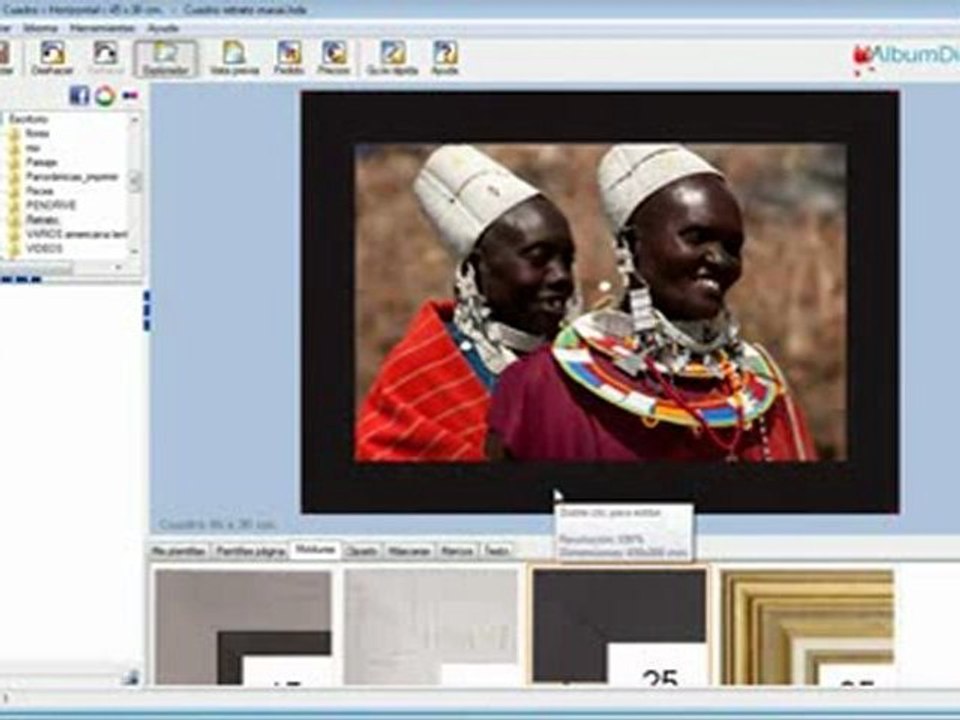Screen dimensions: 960x720
Task: Open the Ayuda menu in menu bar
Action: pos(163,28)
